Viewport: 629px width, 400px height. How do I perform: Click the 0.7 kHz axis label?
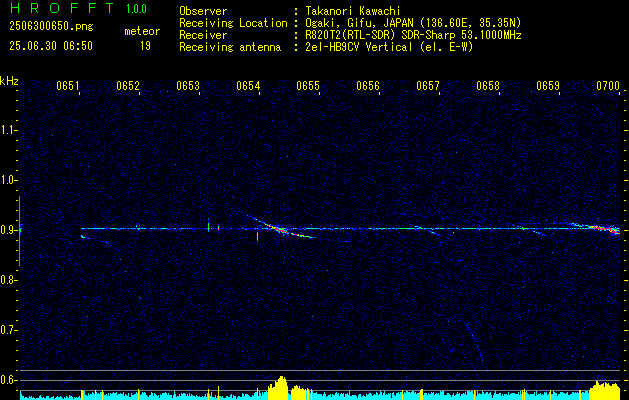click(7, 330)
